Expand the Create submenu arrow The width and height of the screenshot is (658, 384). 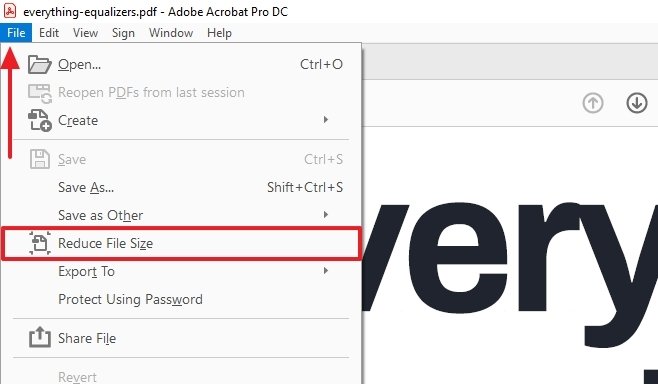click(326, 120)
